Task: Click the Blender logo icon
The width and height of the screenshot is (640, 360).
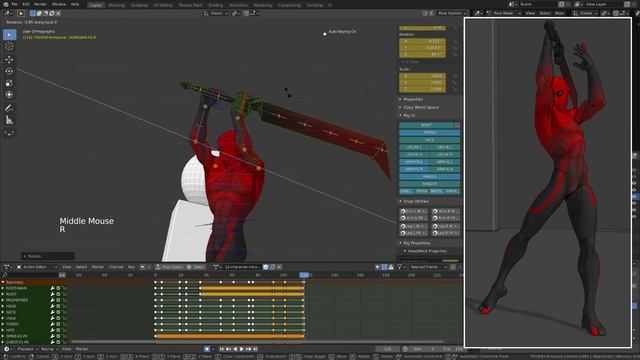Action: point(5,4)
